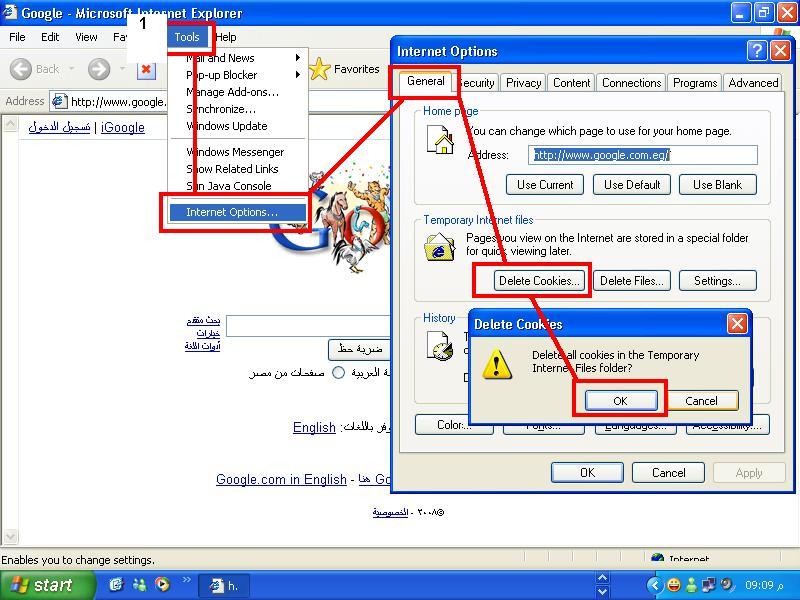The width and height of the screenshot is (800, 600).
Task: Click the Forward arrow icon in toolbar
Action: [x=99, y=69]
